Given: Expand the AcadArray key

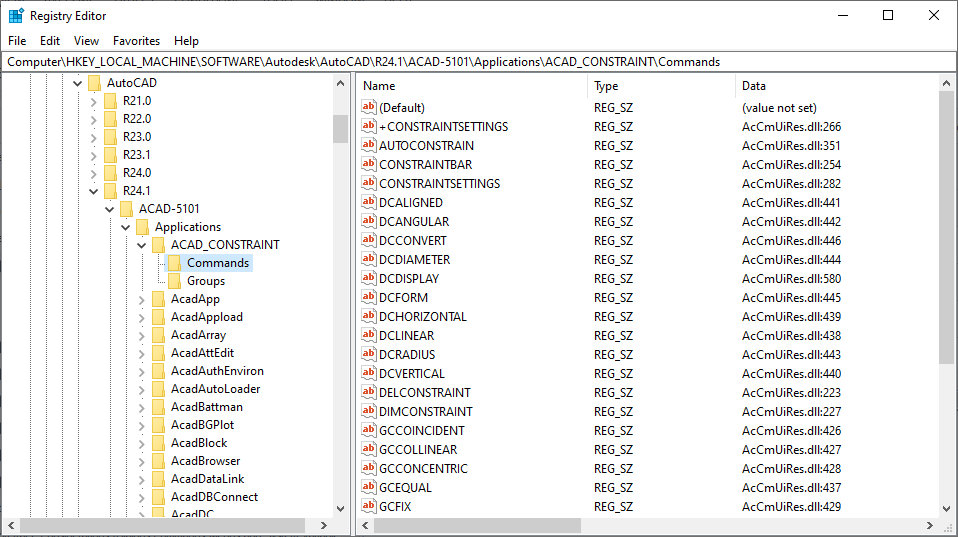Looking at the screenshot, I should coord(142,335).
